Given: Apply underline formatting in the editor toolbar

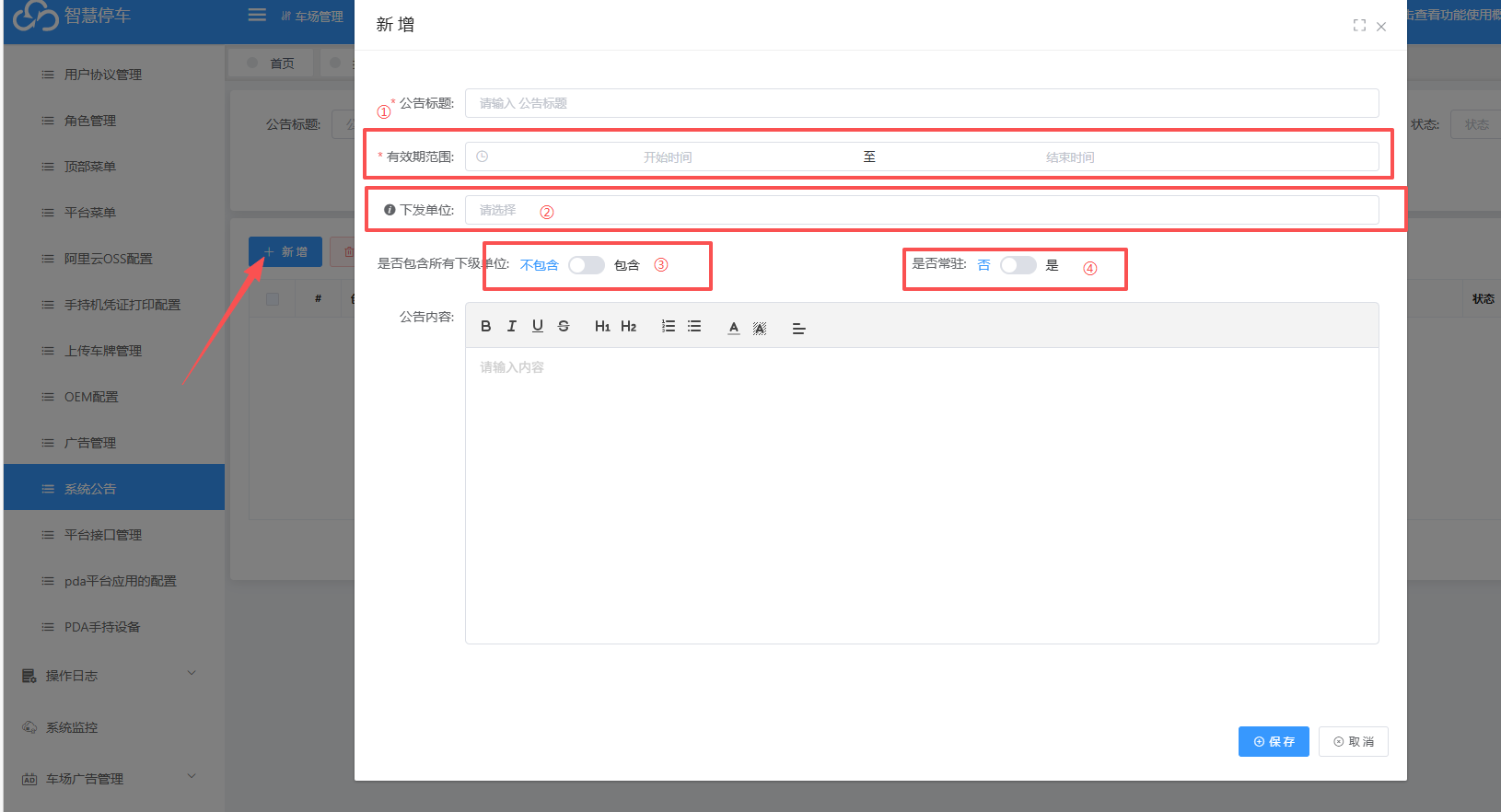Looking at the screenshot, I should tap(538, 326).
